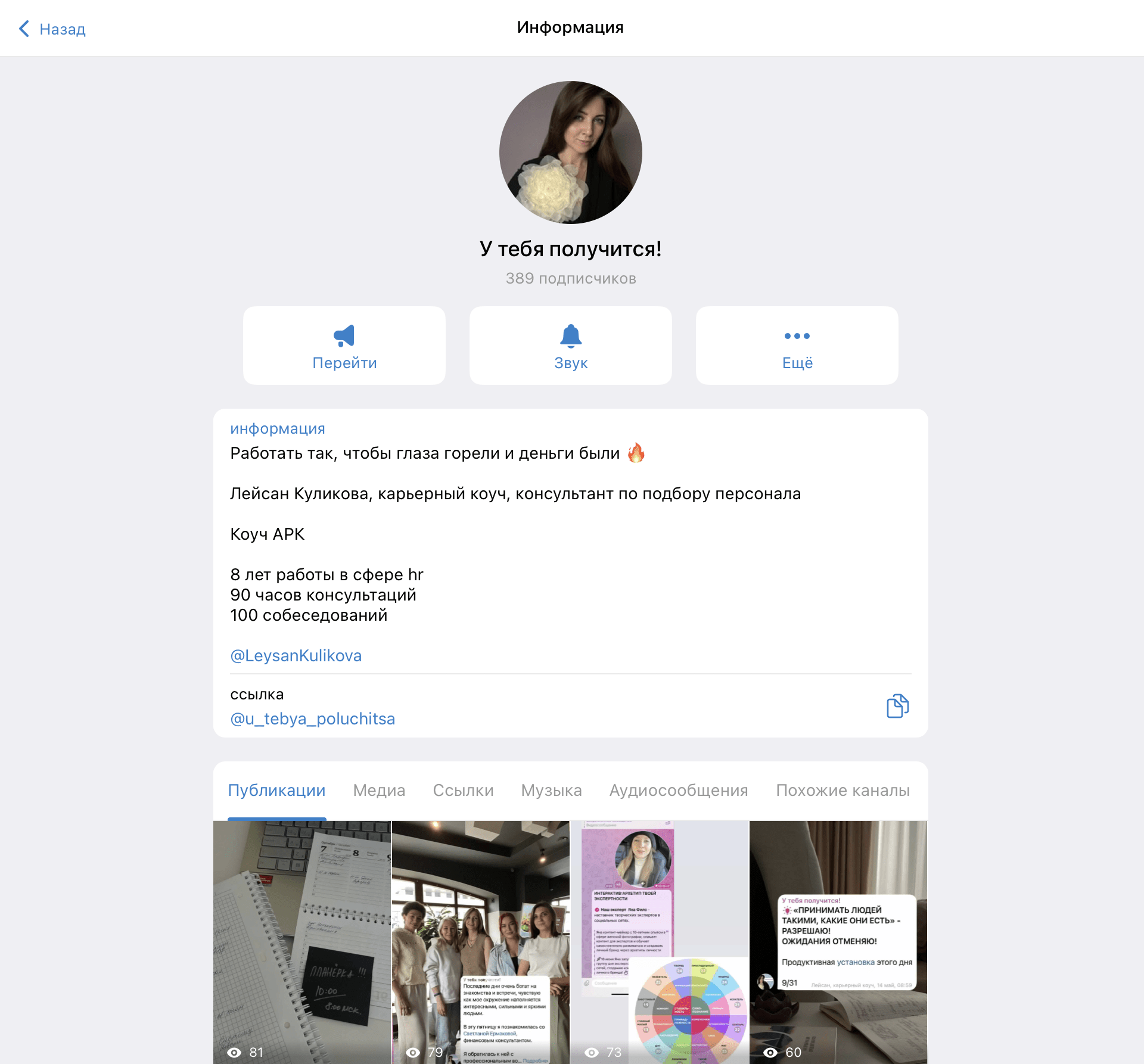The height and width of the screenshot is (1064, 1144).
Task: Click the back chevron arrow icon
Action: pos(24,29)
